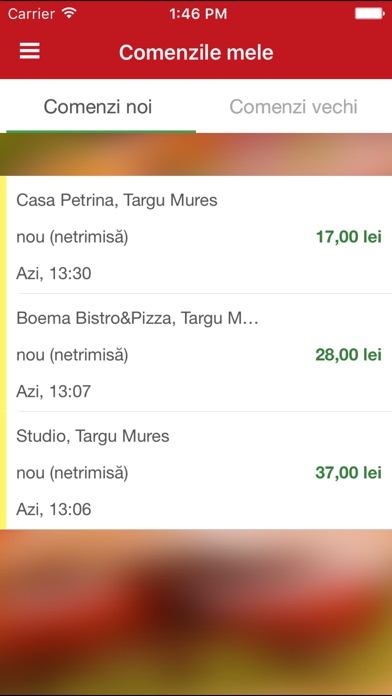The image size is (392, 696).
Task: Tap the blurred banner image under tabs
Action: (196, 154)
